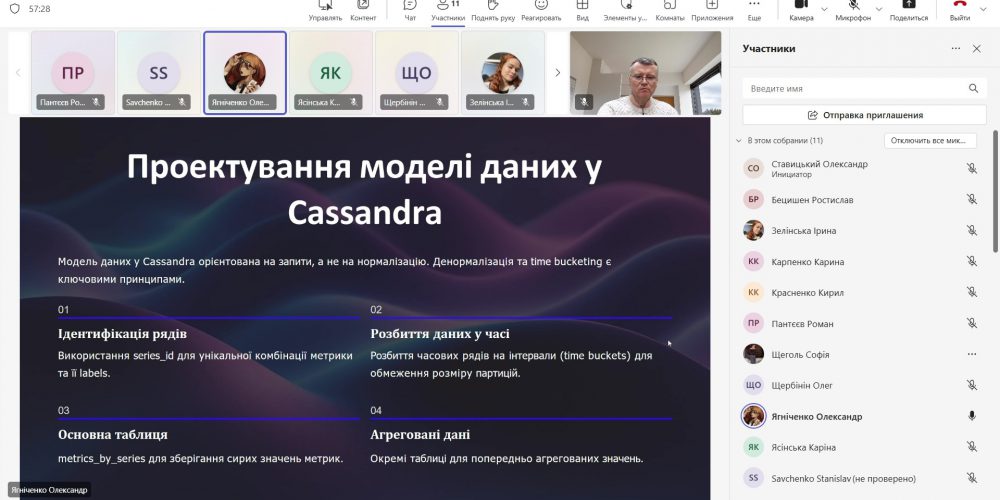Screen dimensions: 1000x500
Task: Select Щербінін video tile with ЩО avatar
Action: (416, 72)
